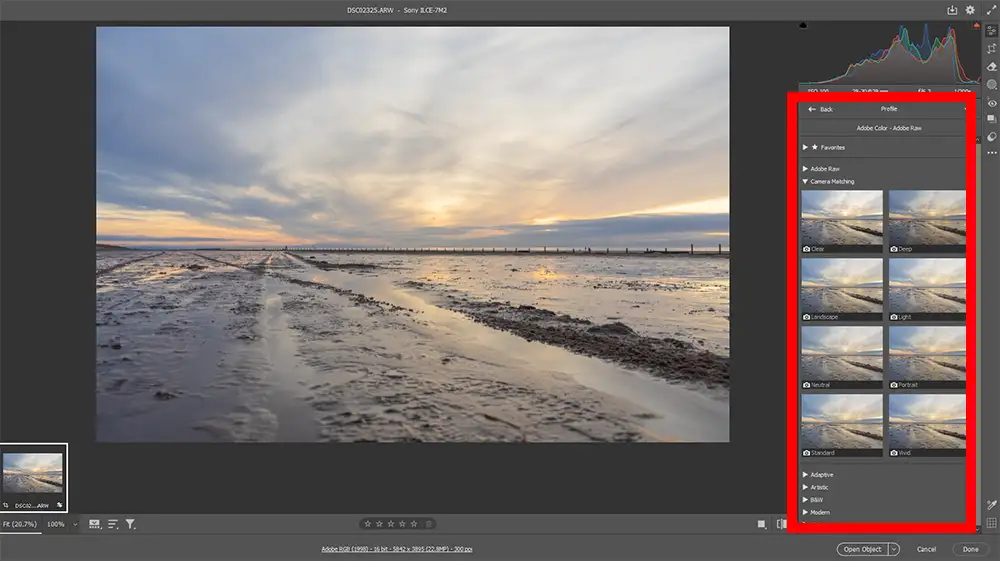Click the Cancel button
Viewport: 1000px width, 561px height.
[926, 549]
